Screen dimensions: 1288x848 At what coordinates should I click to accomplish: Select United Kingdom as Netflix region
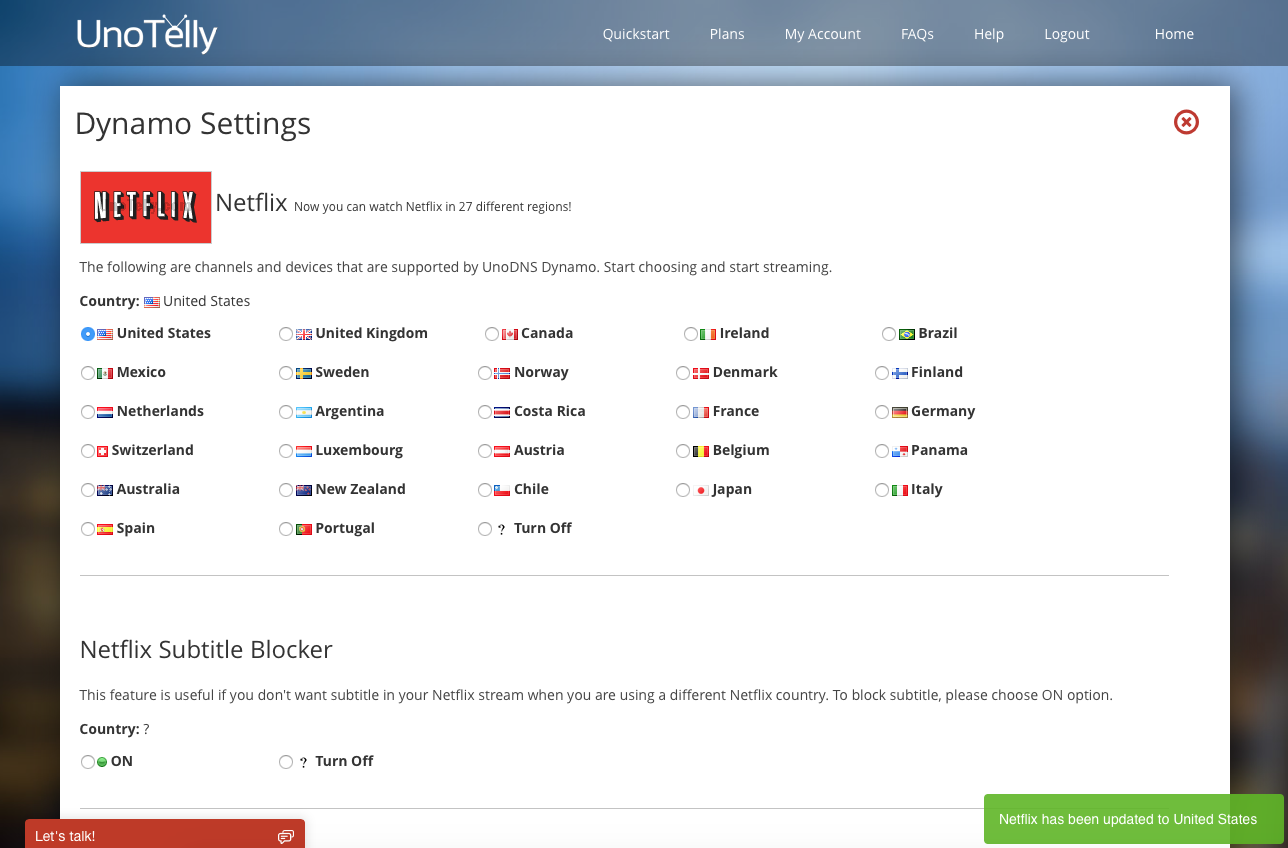click(286, 334)
